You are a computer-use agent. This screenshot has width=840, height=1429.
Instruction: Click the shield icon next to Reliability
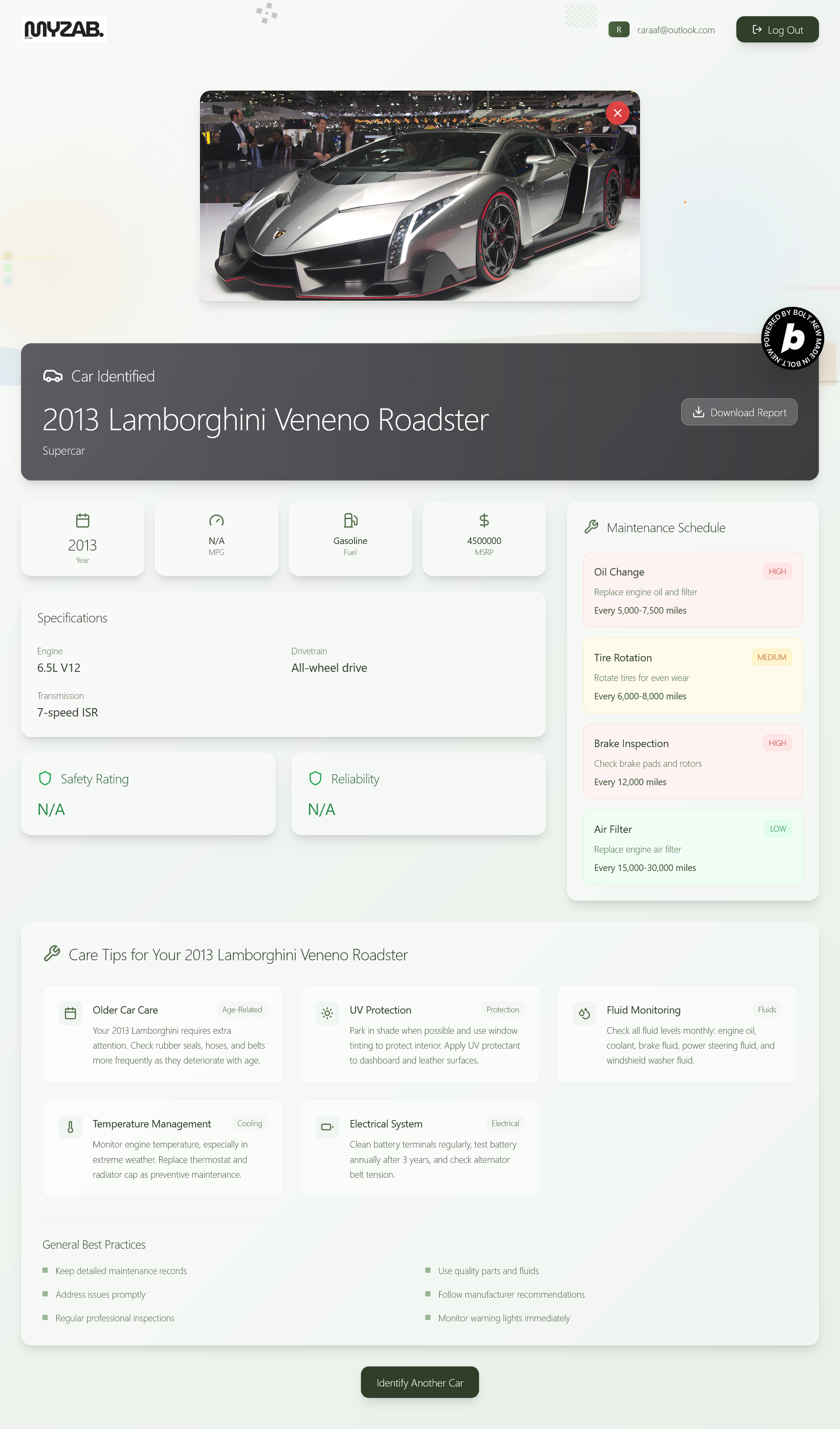(x=316, y=779)
